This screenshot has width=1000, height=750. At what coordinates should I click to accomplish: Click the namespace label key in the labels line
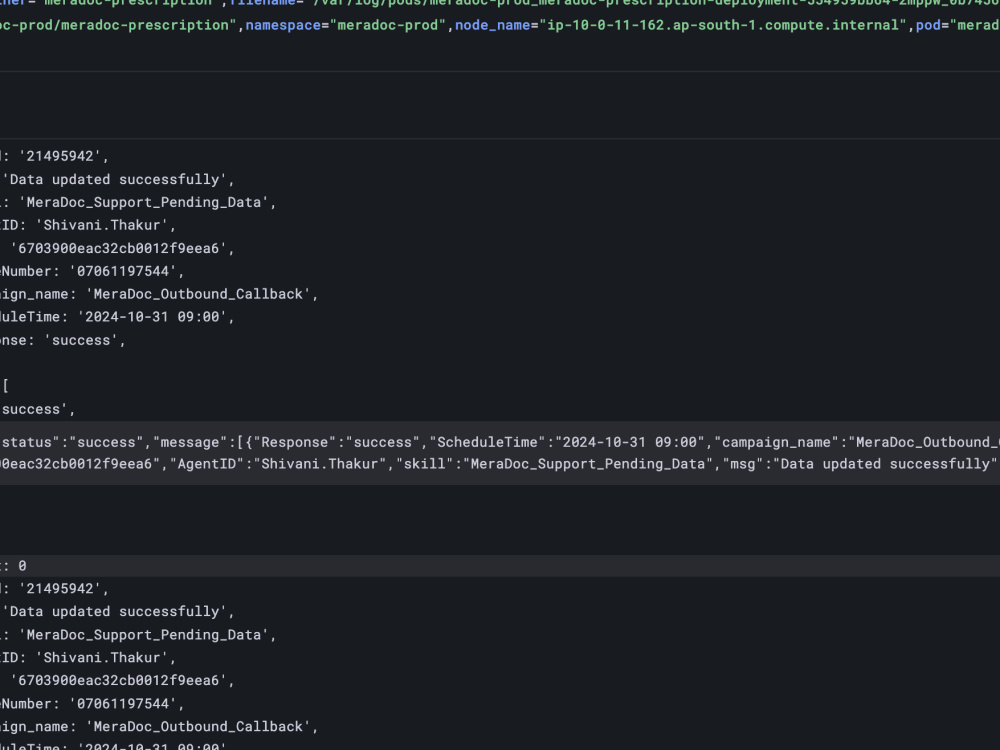click(x=283, y=25)
